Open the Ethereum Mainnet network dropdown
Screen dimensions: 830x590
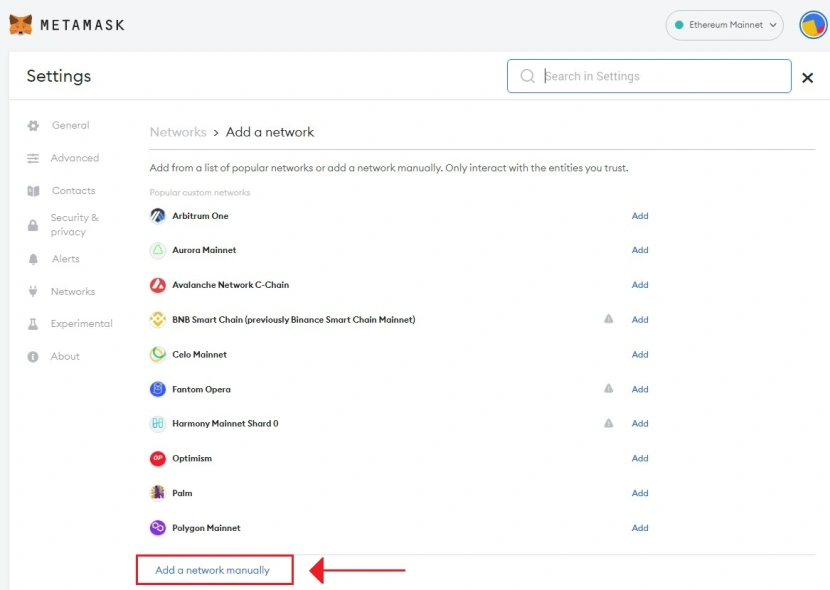pyautogui.click(x=725, y=25)
